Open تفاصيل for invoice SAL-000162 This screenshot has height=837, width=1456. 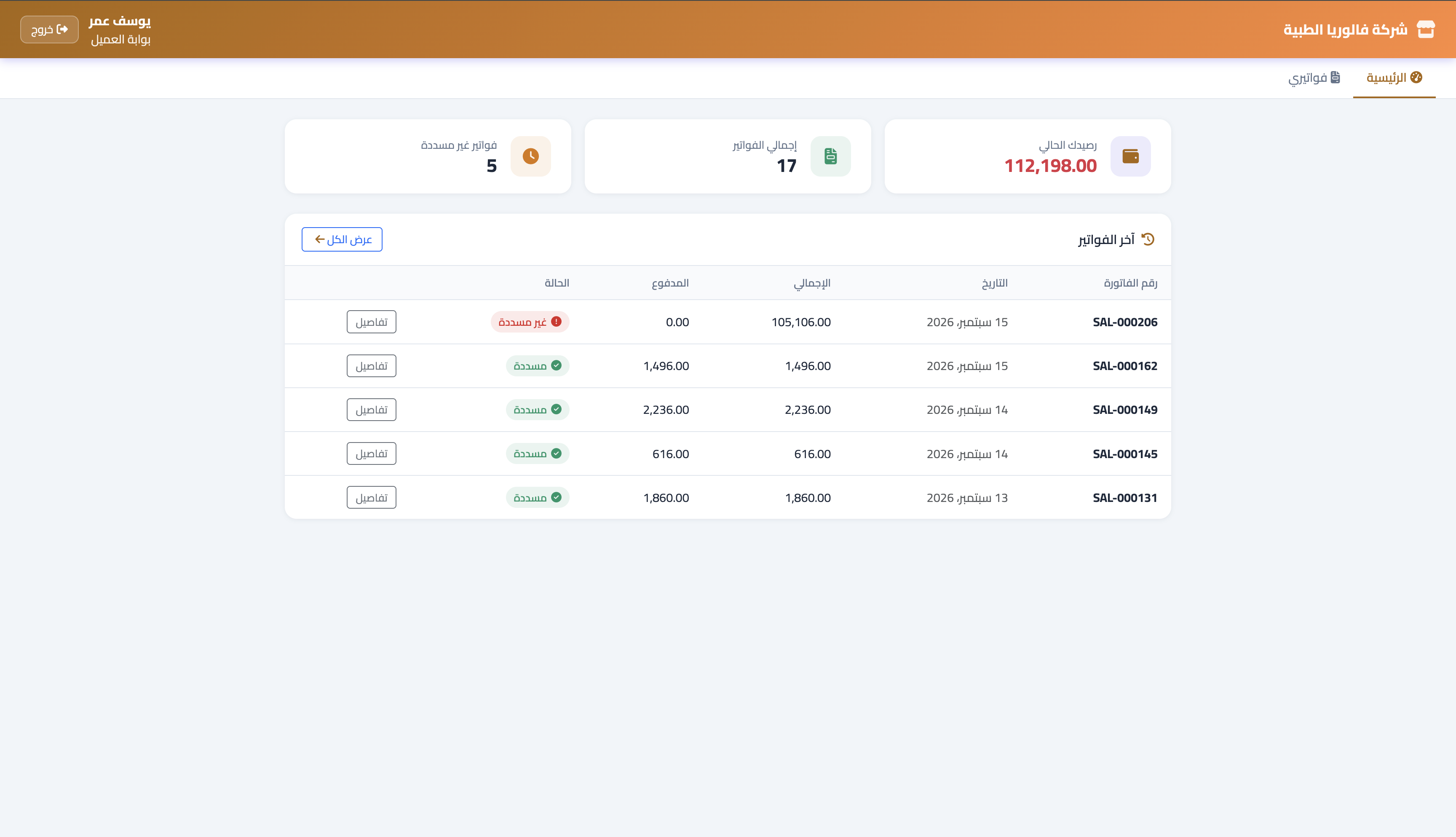[x=371, y=366]
